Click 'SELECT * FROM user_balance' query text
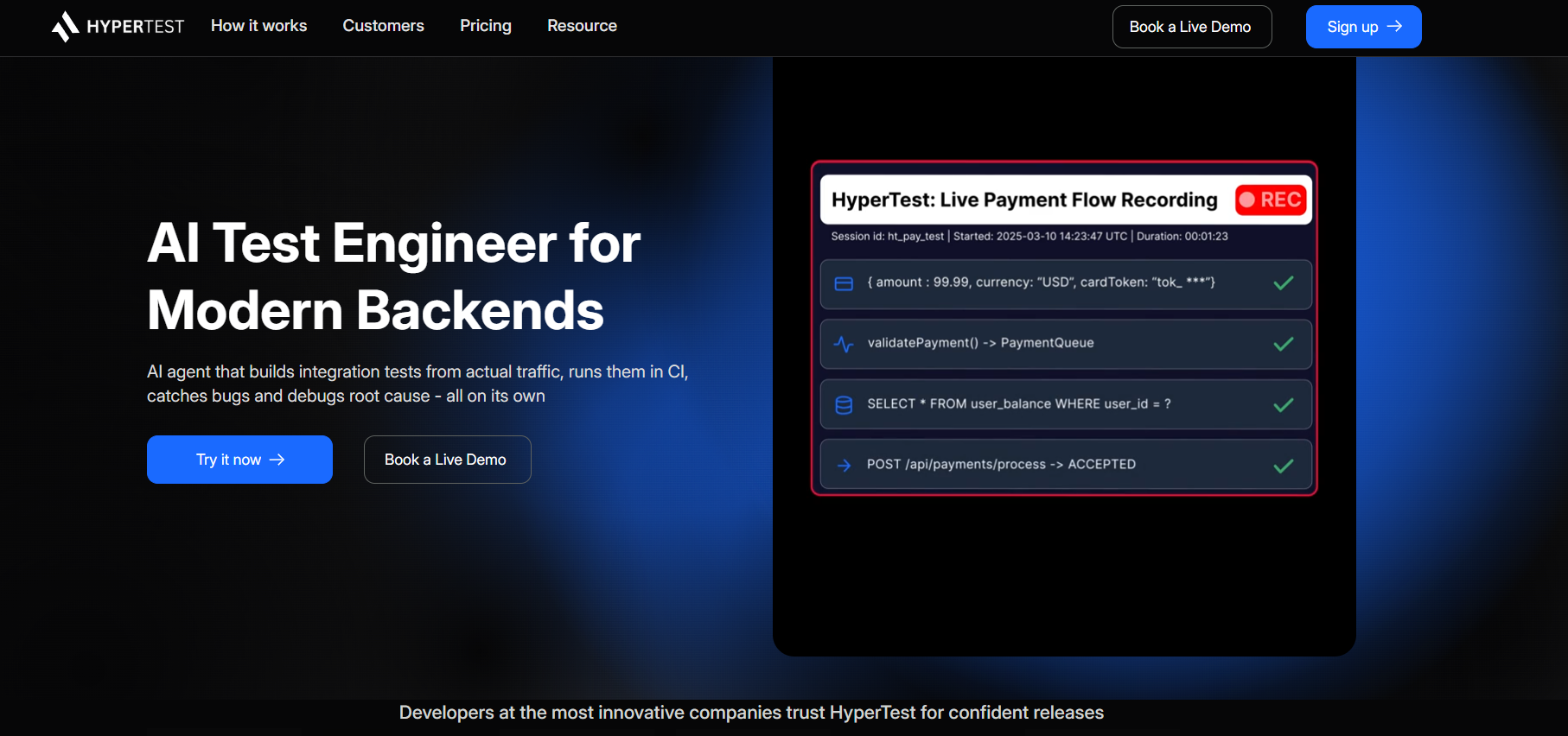Viewport: 1568px width, 736px height. click(1020, 403)
